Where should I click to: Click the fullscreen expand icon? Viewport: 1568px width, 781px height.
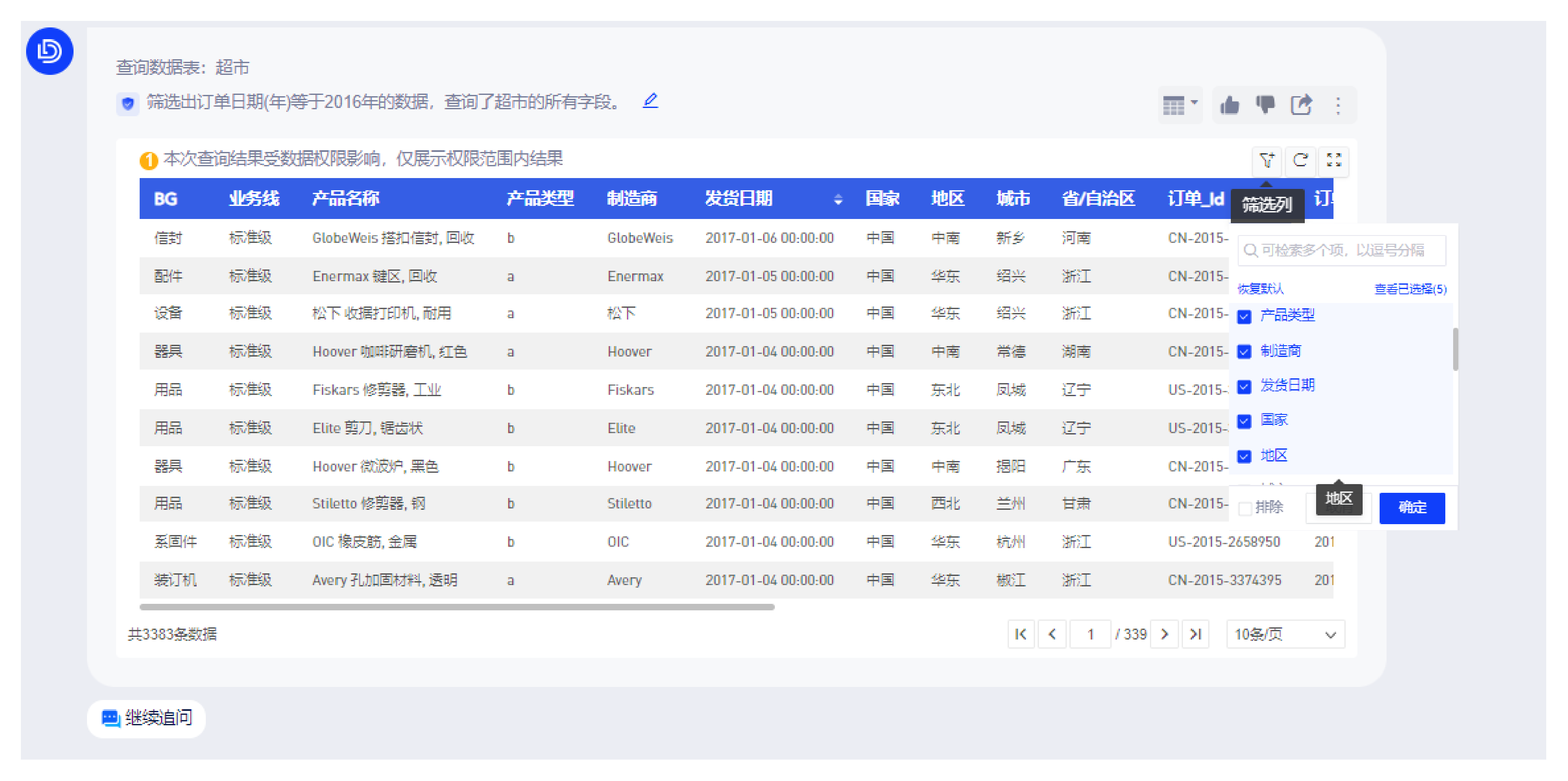(1333, 160)
